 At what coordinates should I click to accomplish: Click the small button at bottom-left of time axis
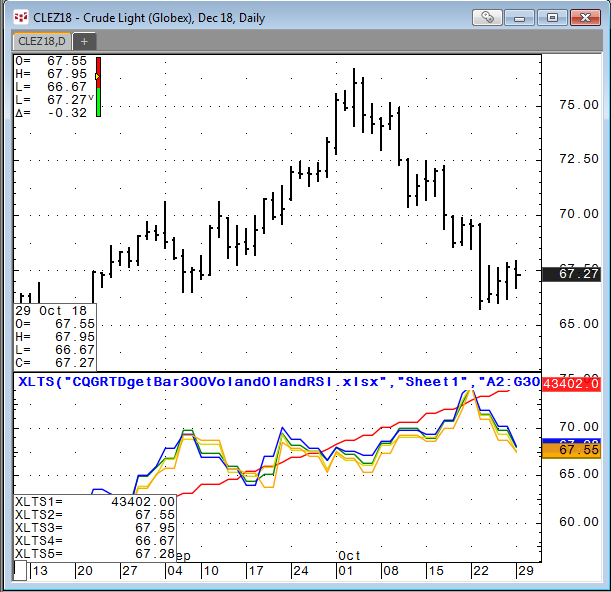[20, 570]
